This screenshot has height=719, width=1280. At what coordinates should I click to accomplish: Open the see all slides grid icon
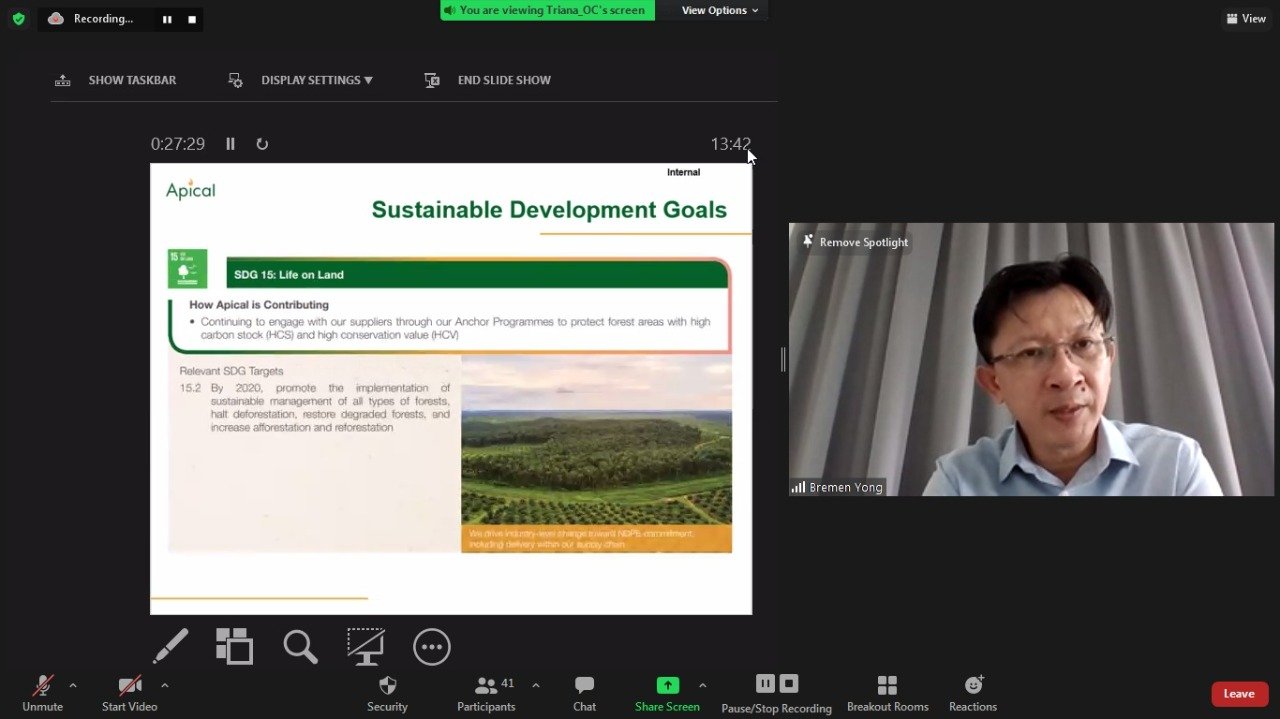pos(234,646)
